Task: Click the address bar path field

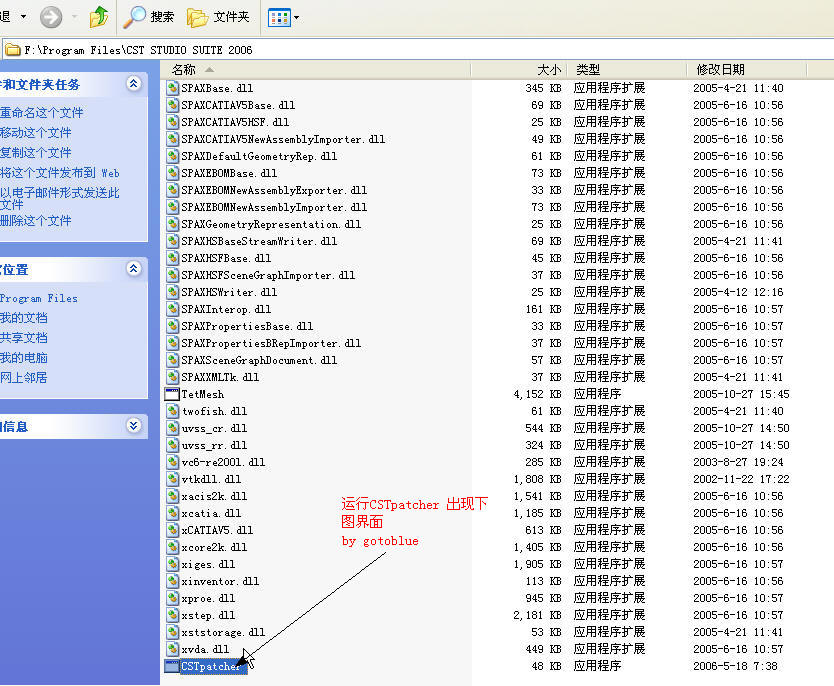Action: (x=417, y=50)
